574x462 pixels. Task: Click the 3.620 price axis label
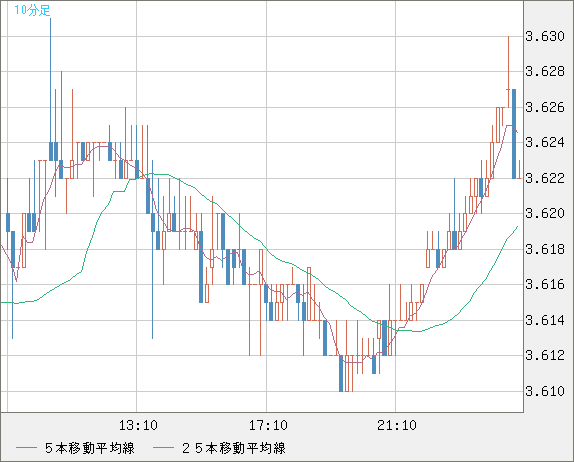[x=545, y=213]
